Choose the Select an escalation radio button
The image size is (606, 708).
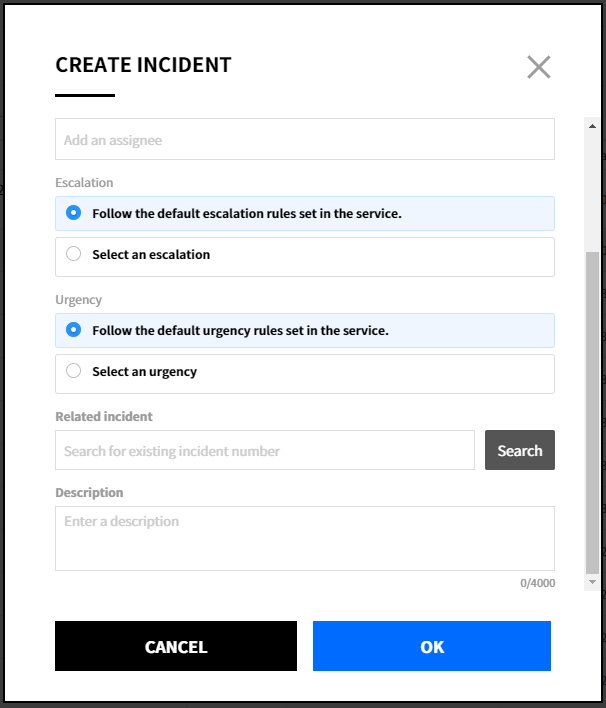tap(73, 254)
